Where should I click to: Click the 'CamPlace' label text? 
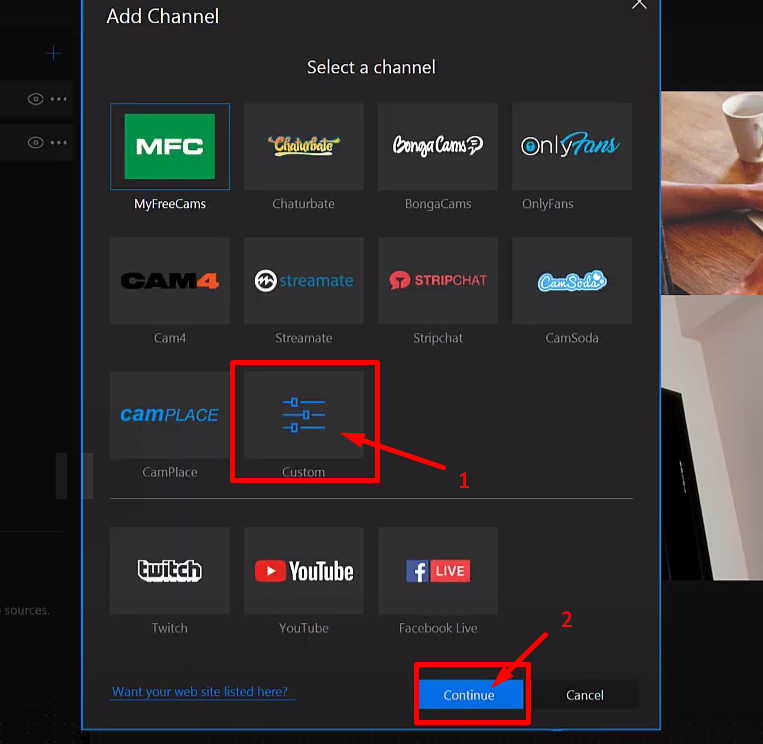point(170,472)
